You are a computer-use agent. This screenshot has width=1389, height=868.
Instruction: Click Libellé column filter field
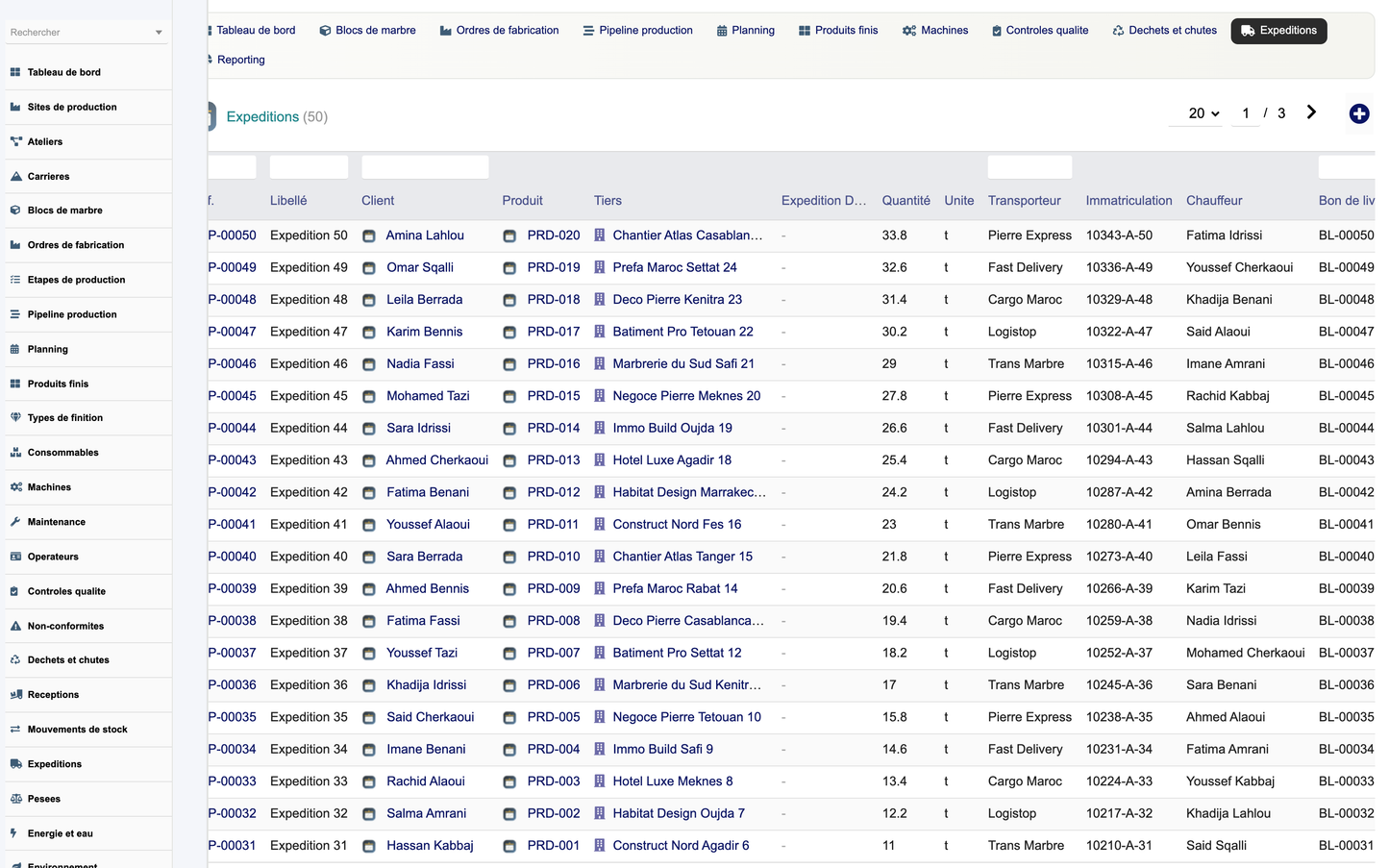pos(309,167)
